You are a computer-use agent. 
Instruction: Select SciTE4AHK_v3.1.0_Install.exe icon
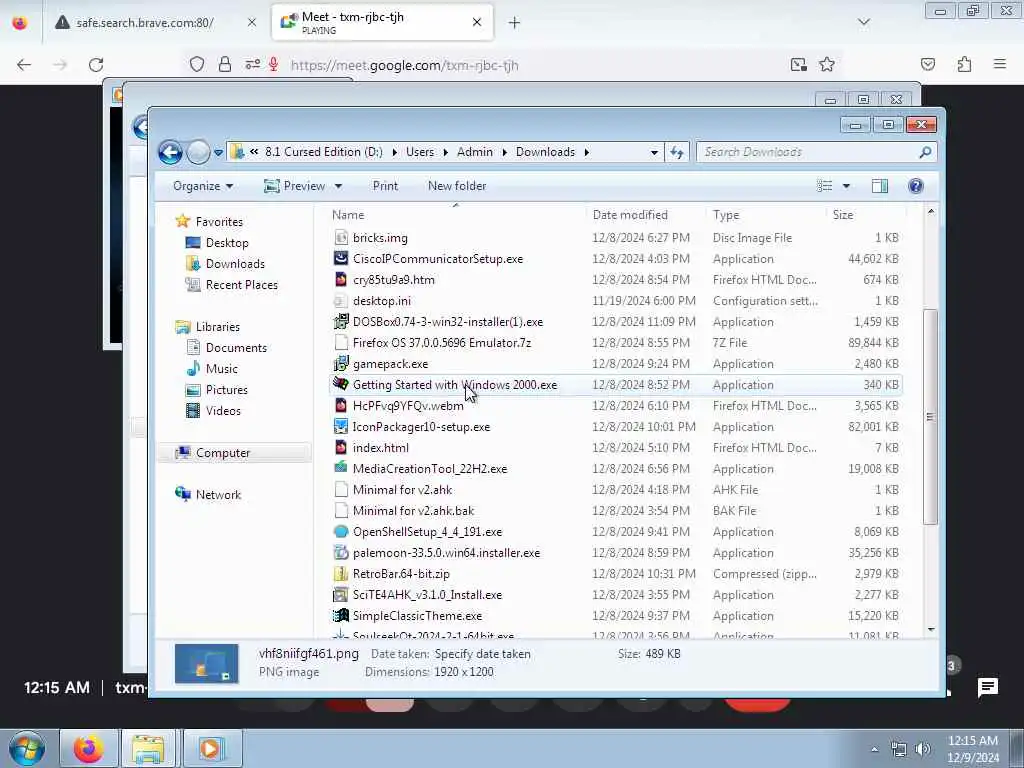point(340,594)
